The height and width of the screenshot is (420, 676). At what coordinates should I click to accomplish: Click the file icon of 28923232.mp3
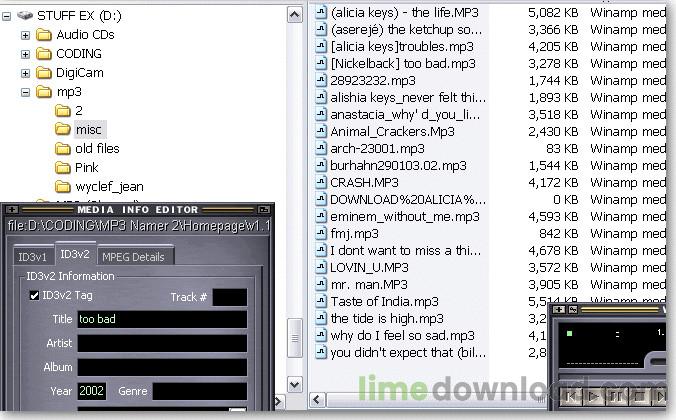[x=321, y=80]
